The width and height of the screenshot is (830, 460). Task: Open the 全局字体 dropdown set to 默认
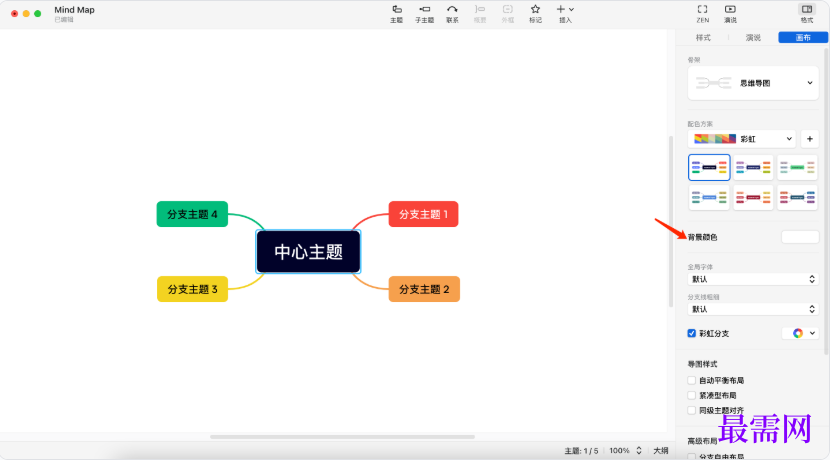(x=753, y=279)
